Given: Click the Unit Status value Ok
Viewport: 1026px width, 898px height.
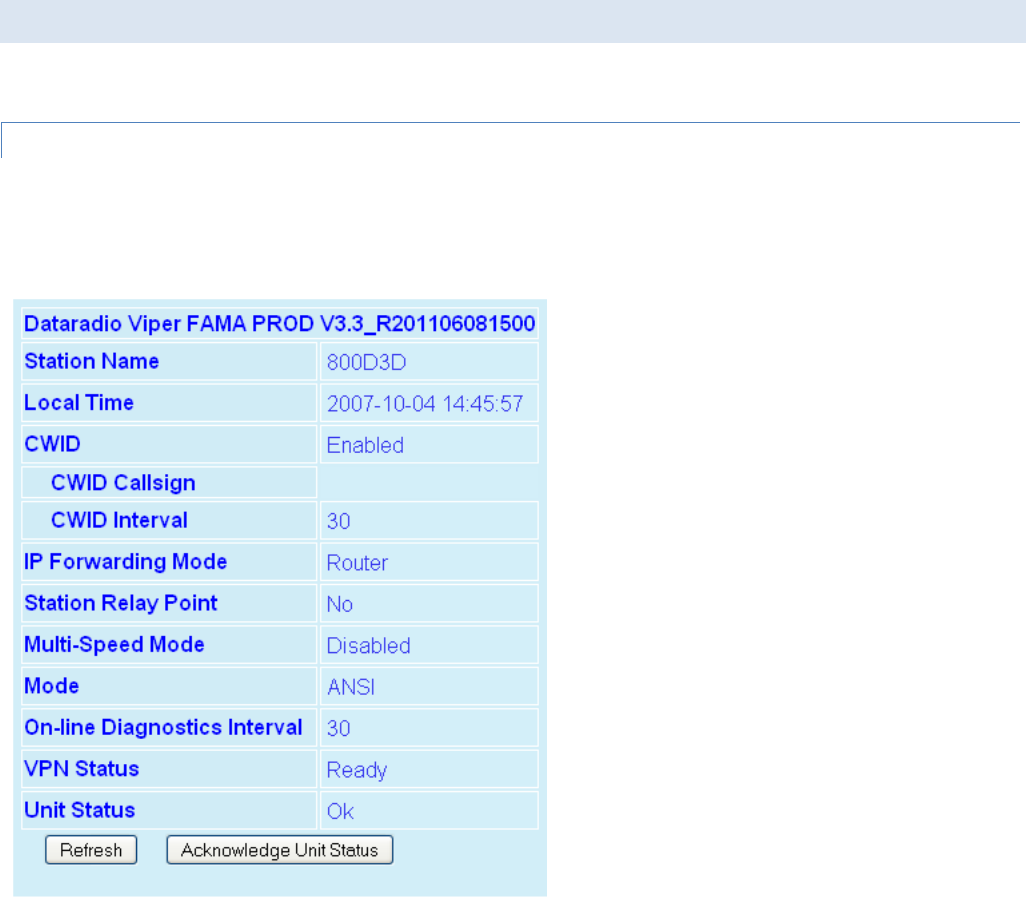Looking at the screenshot, I should [340, 811].
